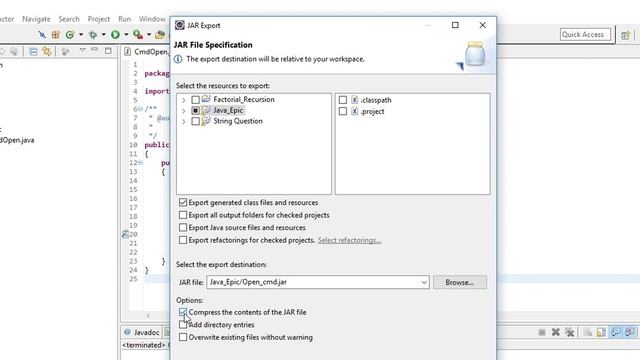The width and height of the screenshot is (640, 360).
Task: Click the debug bug icon in toolbar
Action: coord(93,34)
